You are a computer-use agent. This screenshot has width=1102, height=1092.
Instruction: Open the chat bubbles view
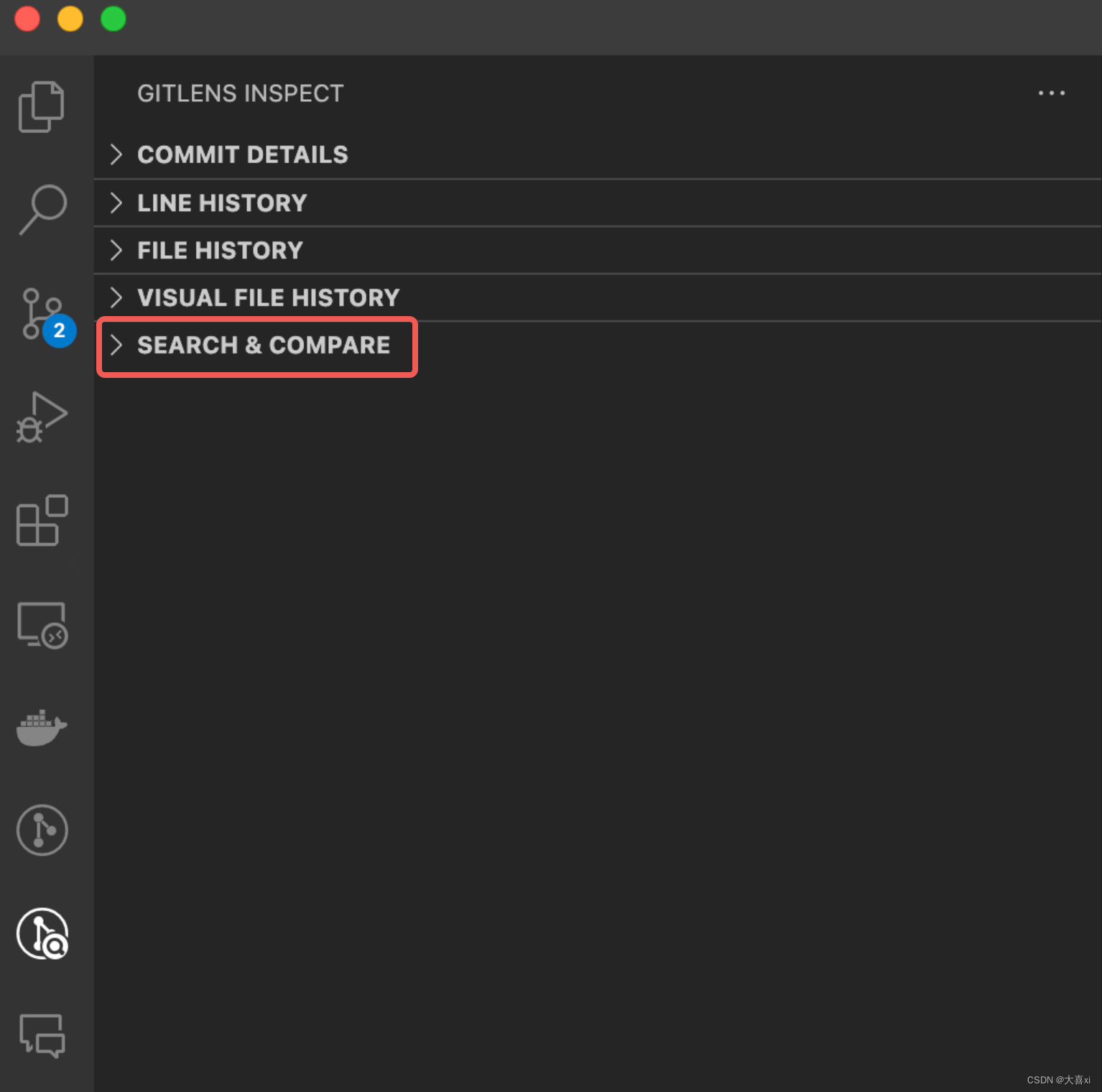42,1035
